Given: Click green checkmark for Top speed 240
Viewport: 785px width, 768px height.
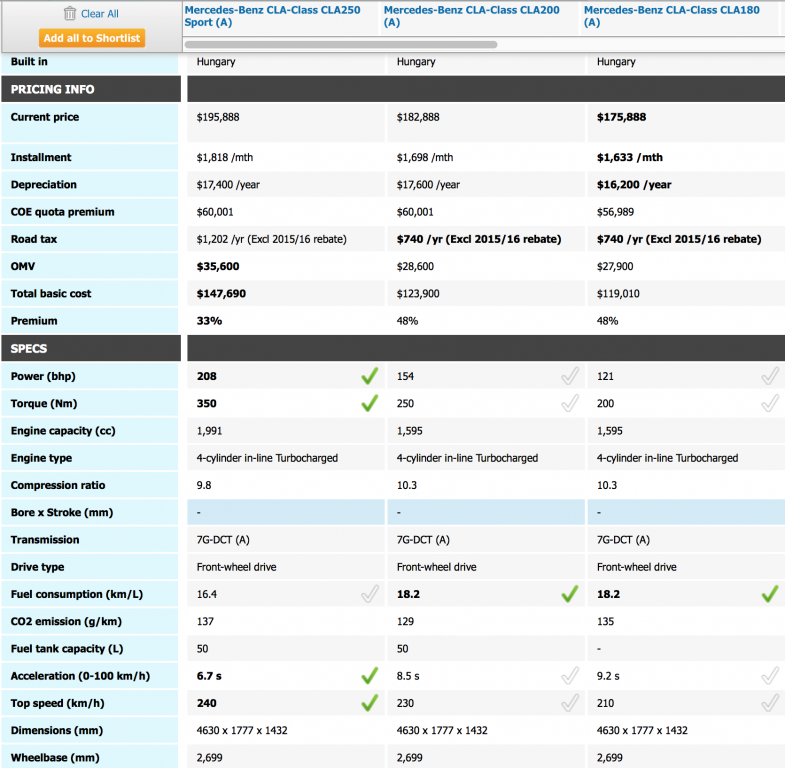Looking at the screenshot, I should (x=369, y=703).
